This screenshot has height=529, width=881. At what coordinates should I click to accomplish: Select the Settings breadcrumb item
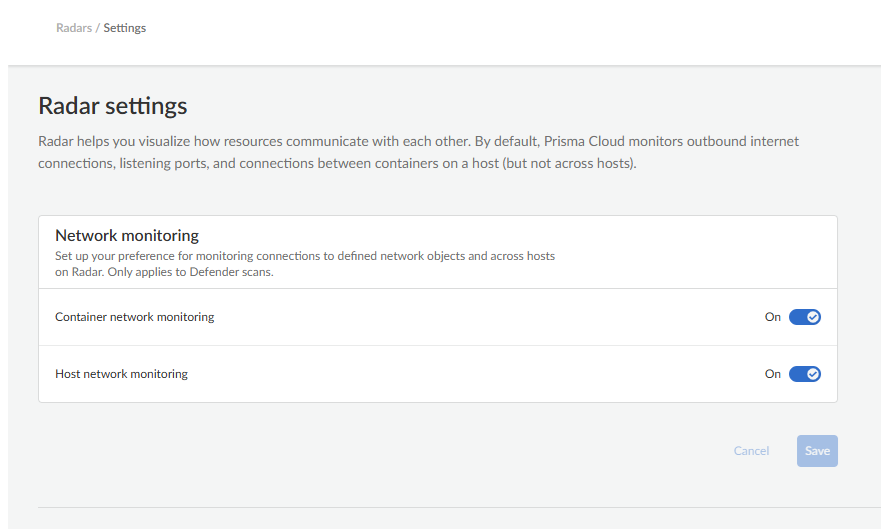(x=125, y=28)
